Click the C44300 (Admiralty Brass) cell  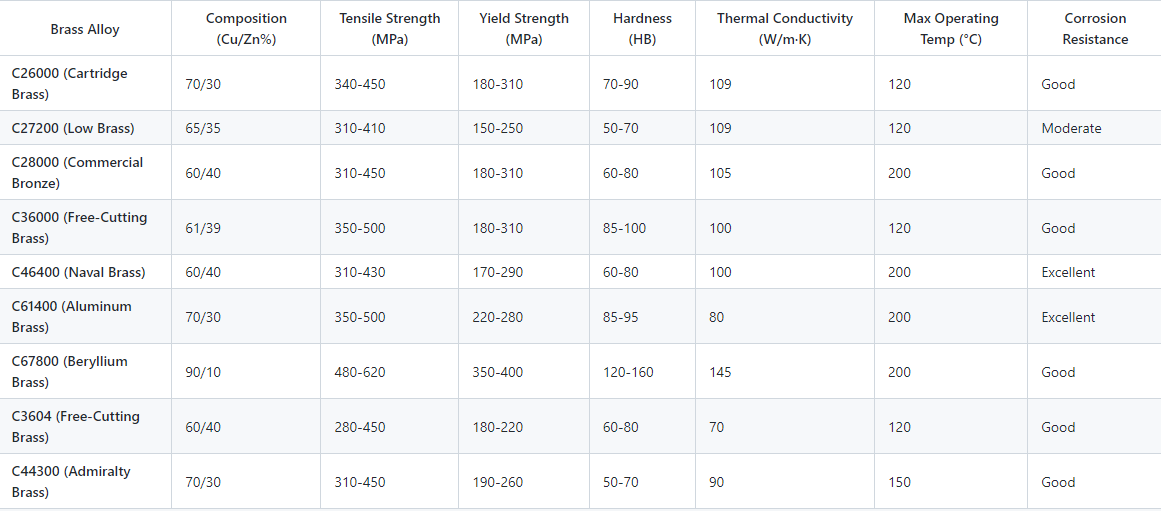point(71,482)
